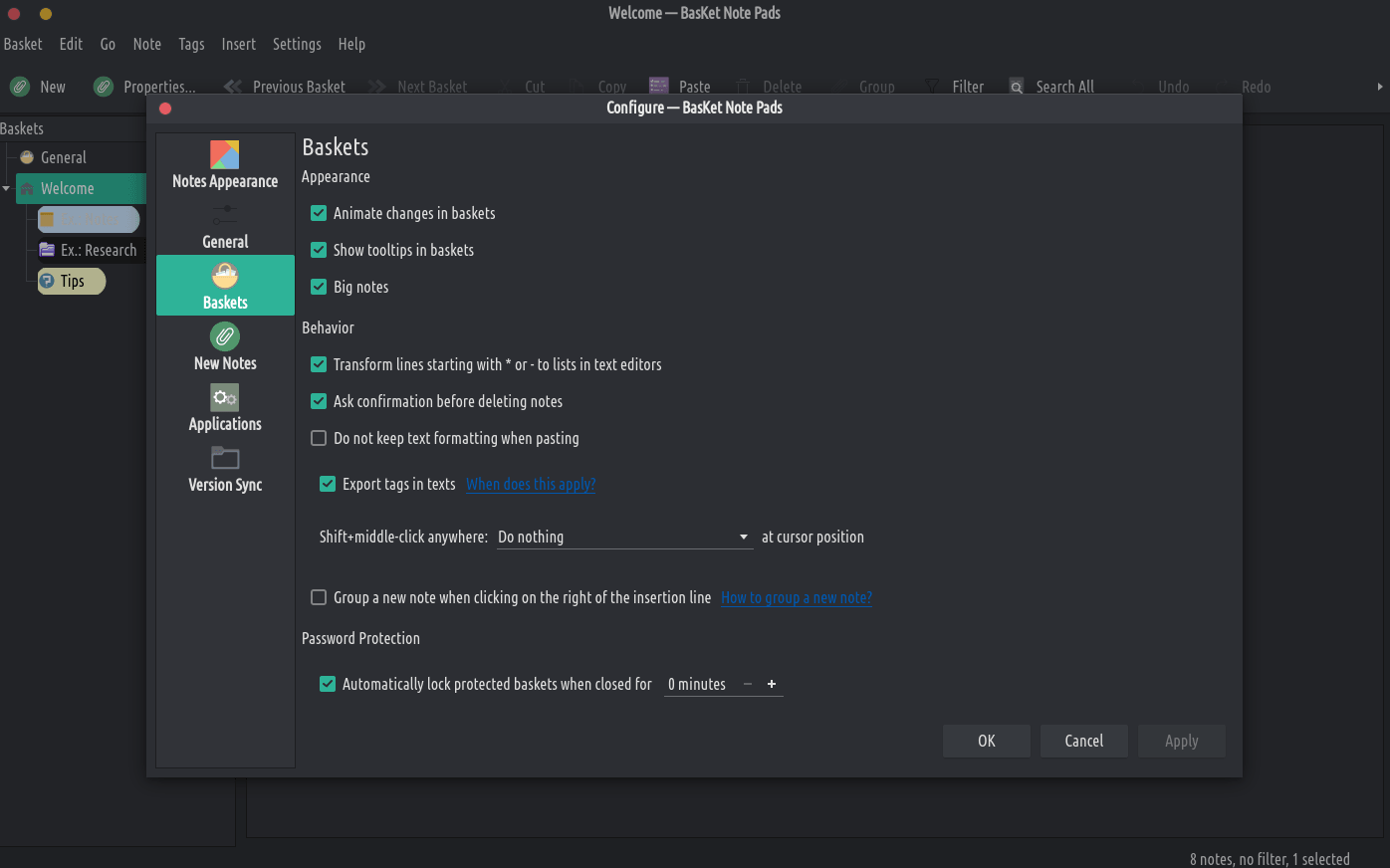Enable Do not keep text formatting when pasting
The image size is (1390, 868).
coord(319,438)
